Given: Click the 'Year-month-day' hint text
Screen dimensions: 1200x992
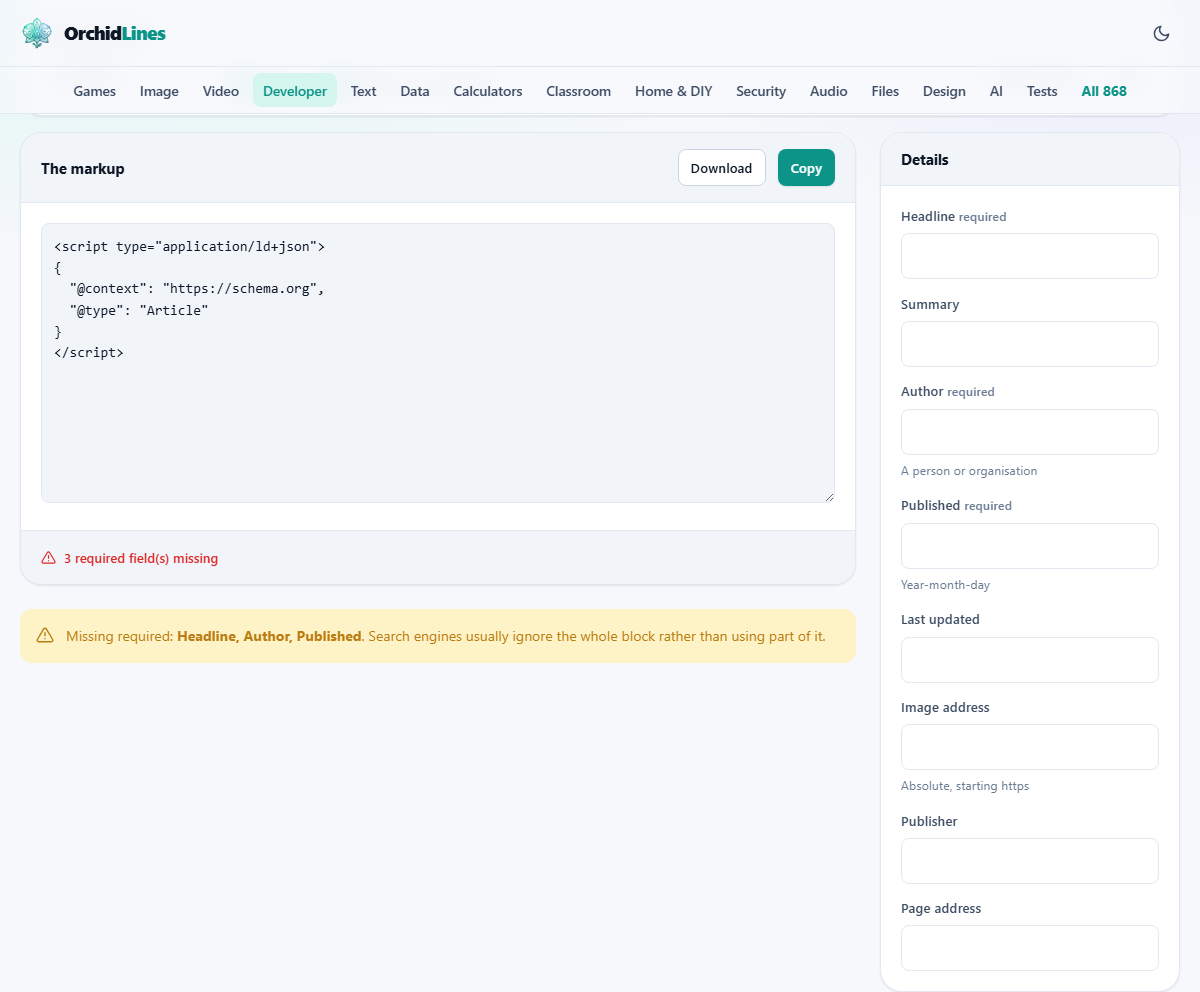Looking at the screenshot, I should [945, 585].
